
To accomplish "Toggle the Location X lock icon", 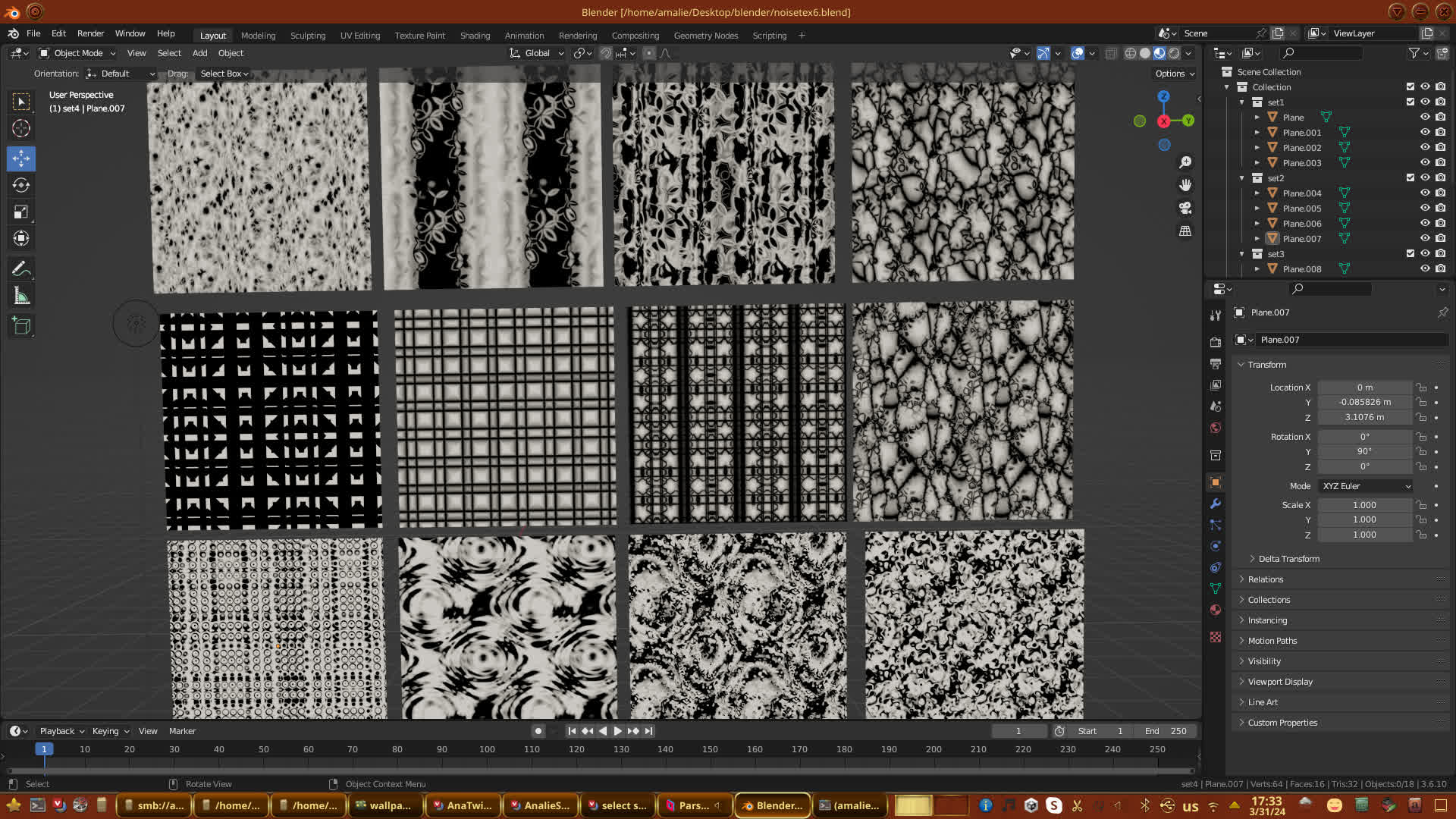I will 1422,388.
